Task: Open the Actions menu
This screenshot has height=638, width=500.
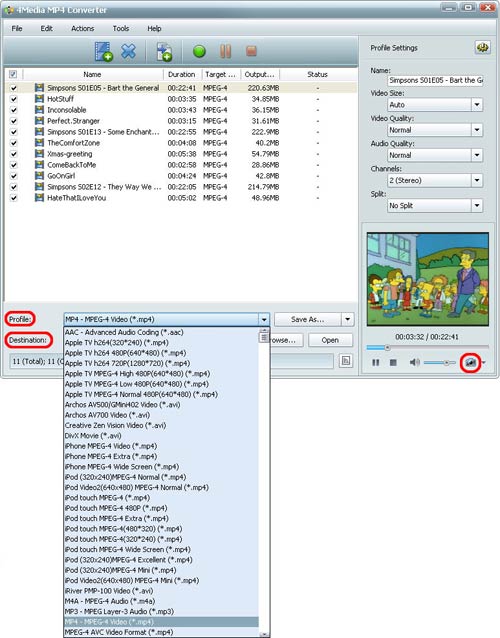Action: [x=83, y=28]
